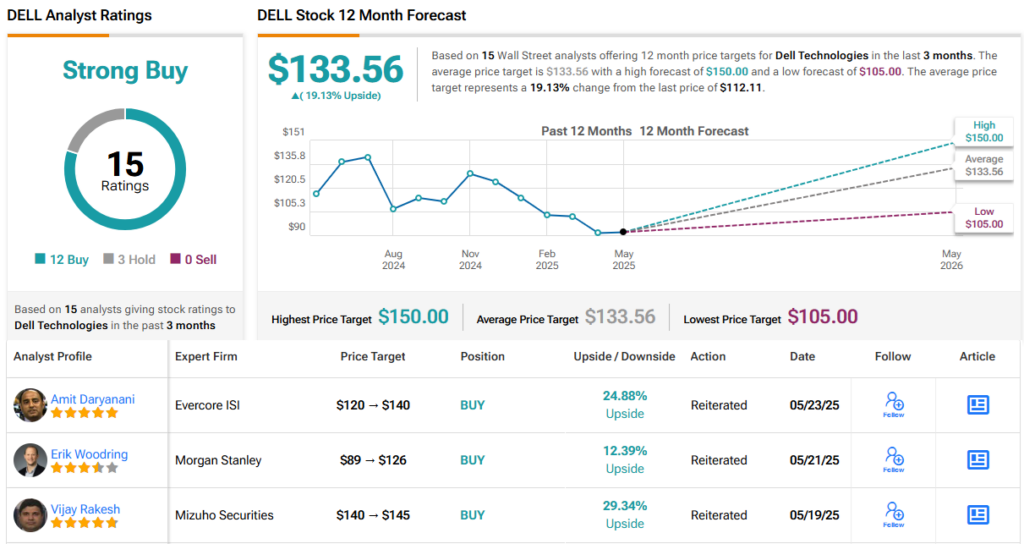
Task: Select the gray 3 Hold legend swatch
Action: (108, 259)
